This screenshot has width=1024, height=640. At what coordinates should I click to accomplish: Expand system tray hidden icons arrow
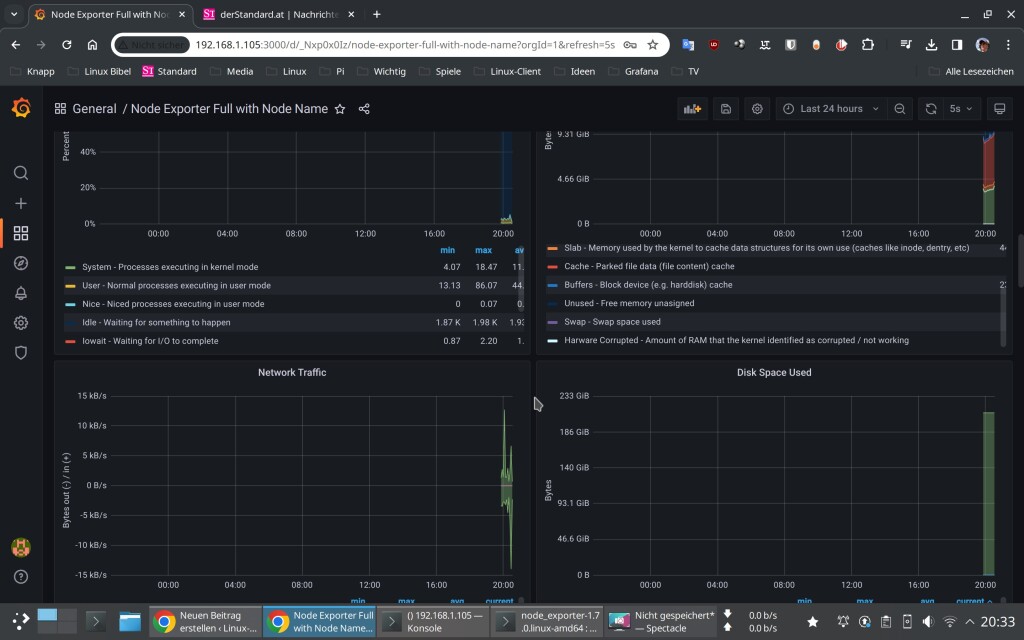(970, 622)
